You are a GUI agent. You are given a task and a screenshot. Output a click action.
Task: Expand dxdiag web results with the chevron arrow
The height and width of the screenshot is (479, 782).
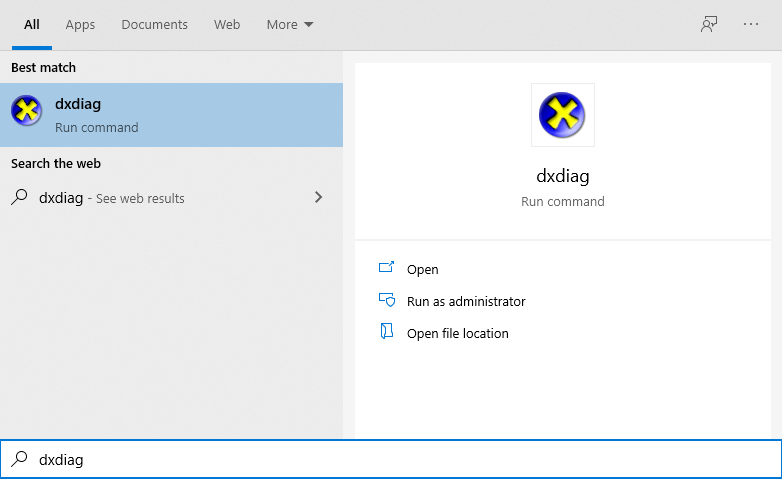pyautogui.click(x=318, y=197)
